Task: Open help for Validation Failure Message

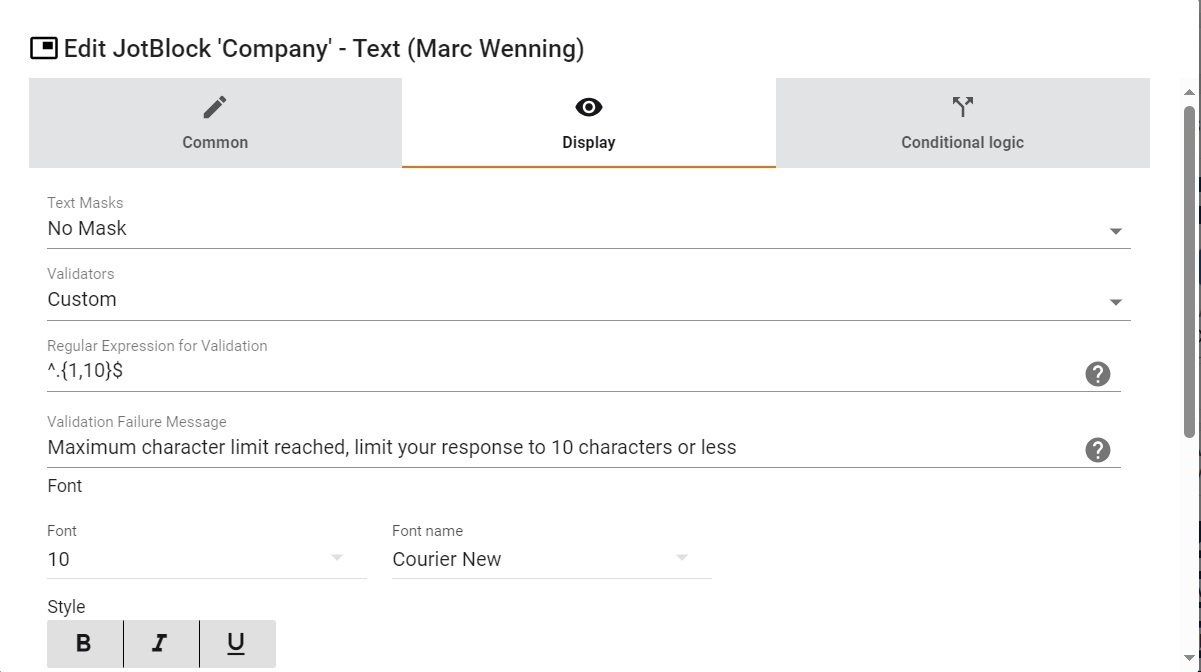Action: 1098,450
